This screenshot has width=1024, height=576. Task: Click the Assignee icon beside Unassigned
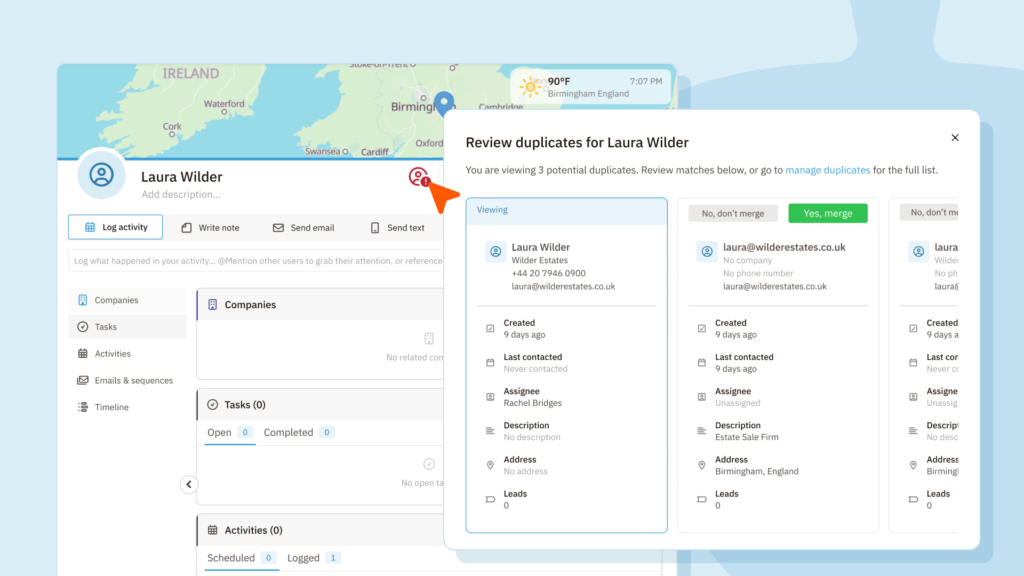(701, 397)
